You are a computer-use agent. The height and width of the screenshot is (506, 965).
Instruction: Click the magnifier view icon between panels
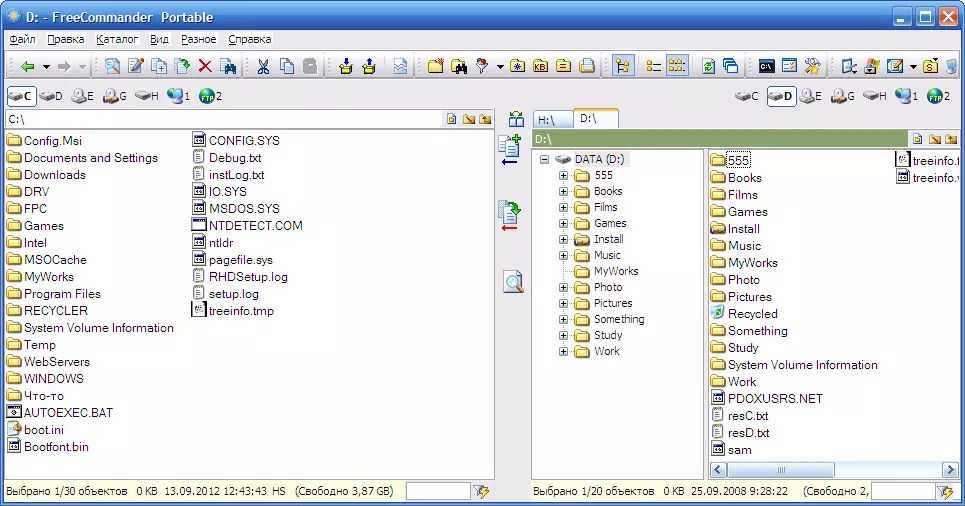[512, 282]
